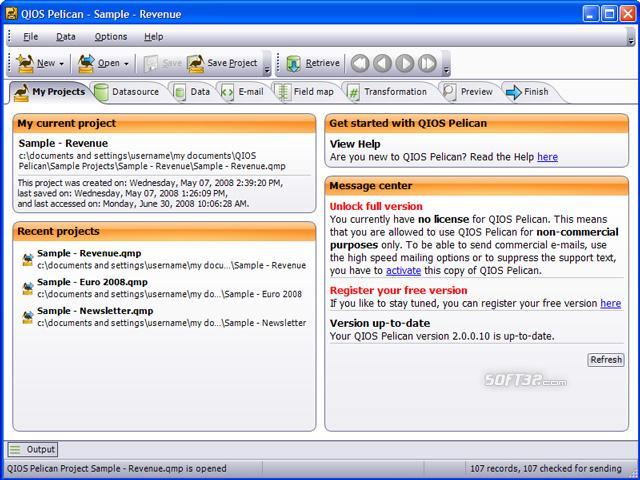The width and height of the screenshot is (640, 480).
Task: Click the Preview tab magnifier icon
Action: tap(449, 92)
